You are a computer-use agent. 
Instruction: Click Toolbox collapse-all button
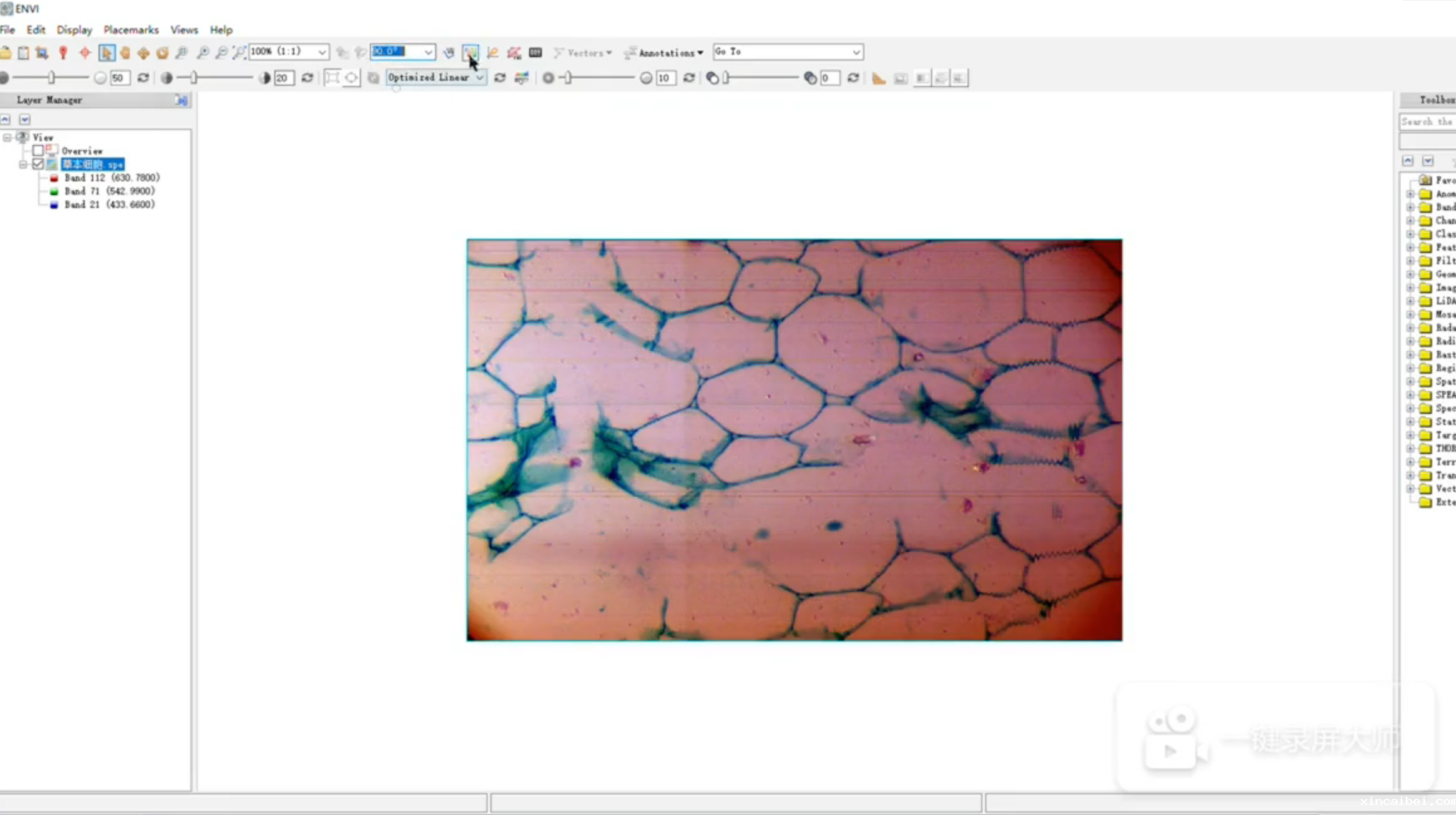coord(1408,161)
